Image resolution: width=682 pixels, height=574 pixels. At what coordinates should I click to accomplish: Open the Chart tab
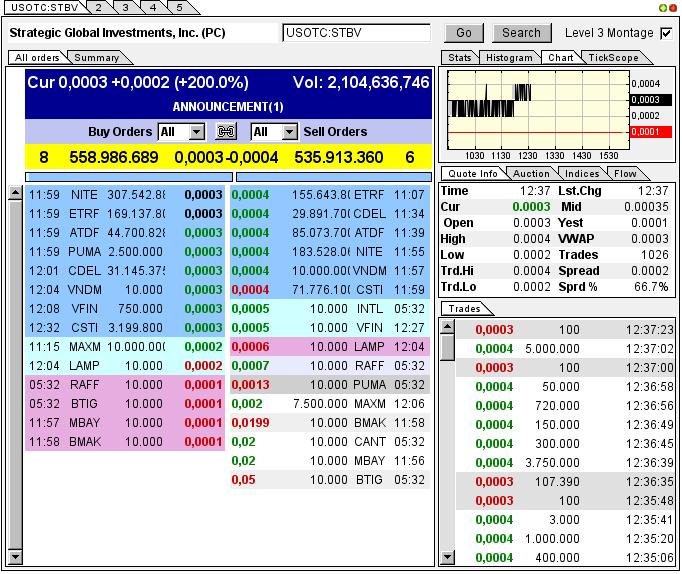(x=561, y=58)
